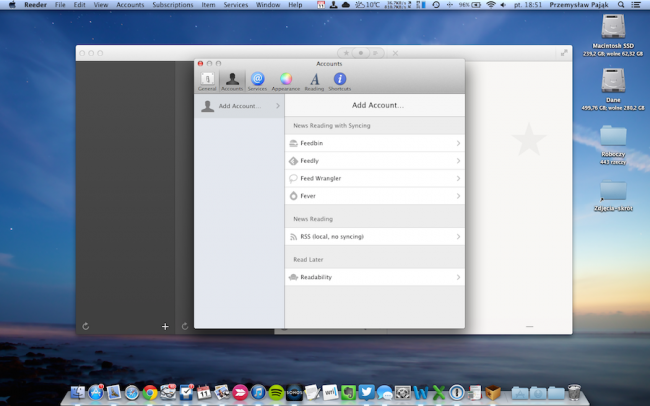Choose the Feedbin account service
The width and height of the screenshot is (650, 406).
(x=375, y=143)
